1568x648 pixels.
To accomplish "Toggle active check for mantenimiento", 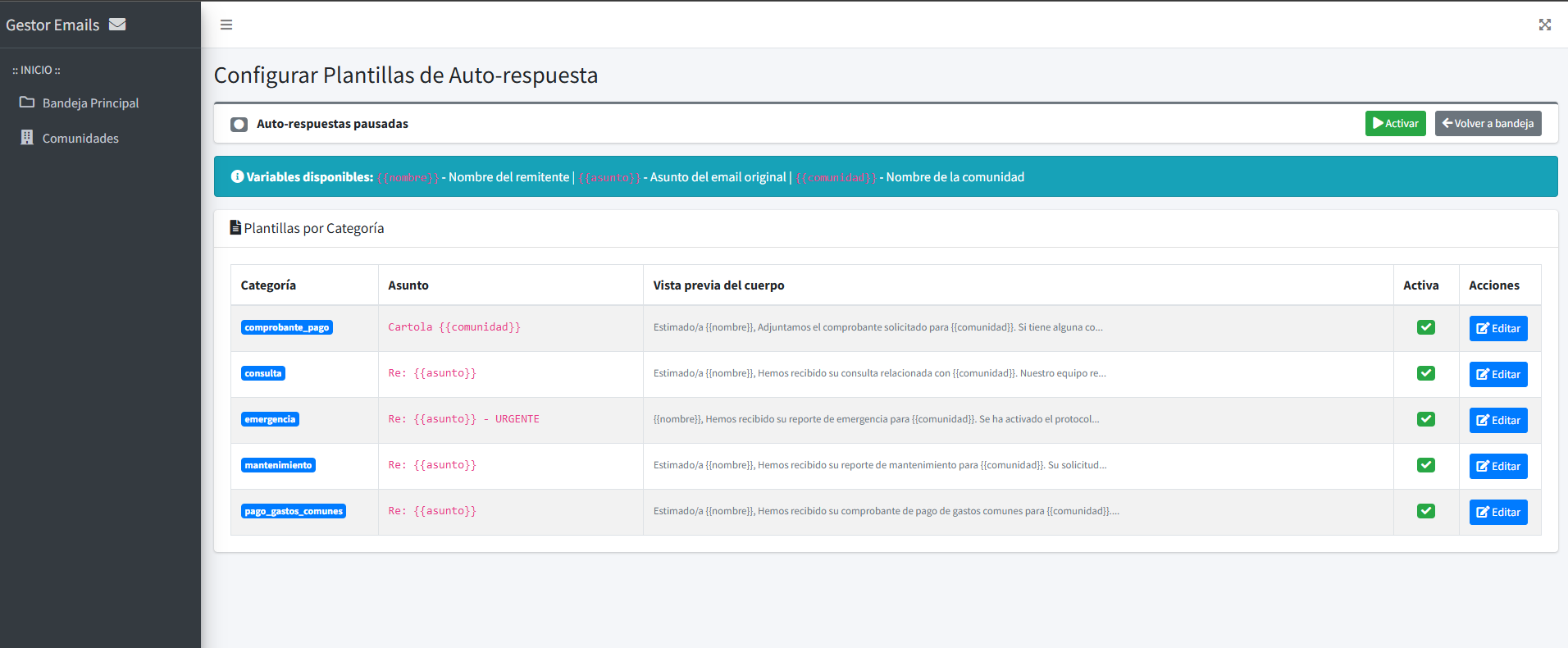I will [1425, 465].
